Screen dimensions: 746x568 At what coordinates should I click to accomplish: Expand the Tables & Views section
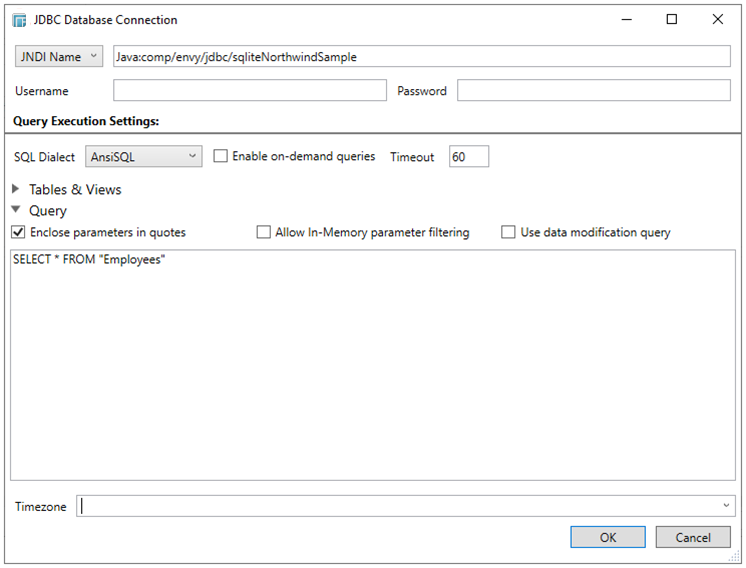17,189
